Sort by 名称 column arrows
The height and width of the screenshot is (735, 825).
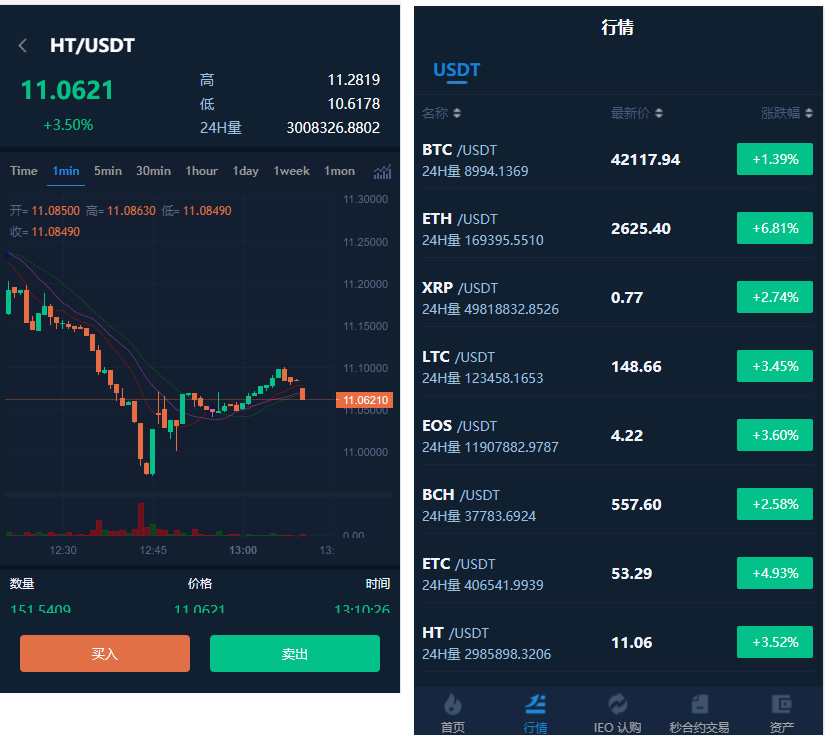457,113
